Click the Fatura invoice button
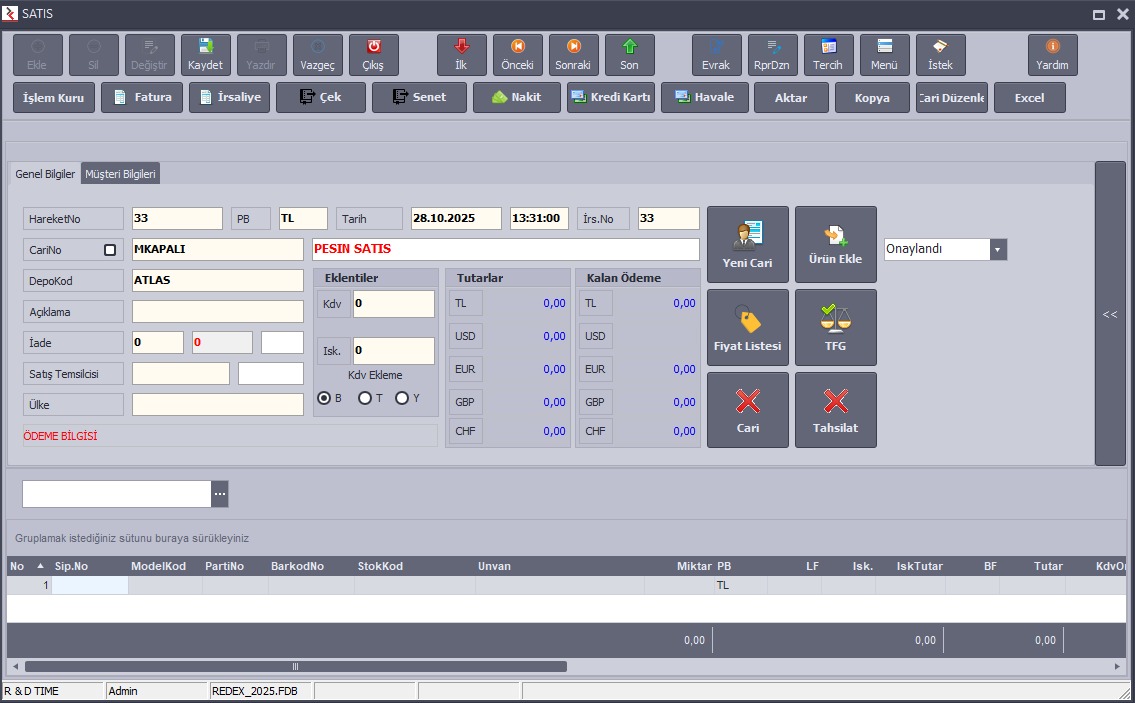The image size is (1135, 703). 142,98
